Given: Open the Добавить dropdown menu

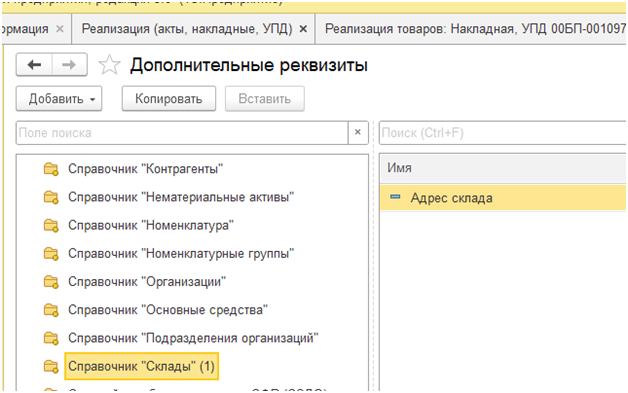Looking at the screenshot, I should (x=59, y=99).
